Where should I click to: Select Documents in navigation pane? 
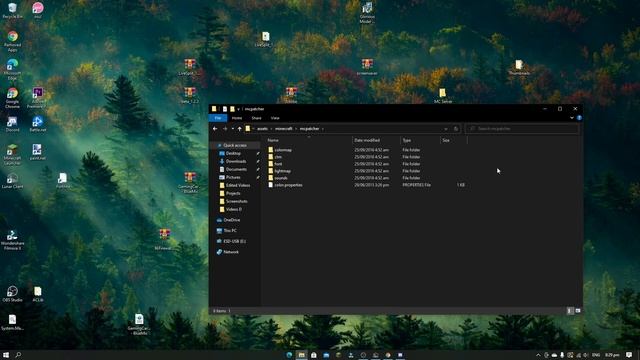236,169
